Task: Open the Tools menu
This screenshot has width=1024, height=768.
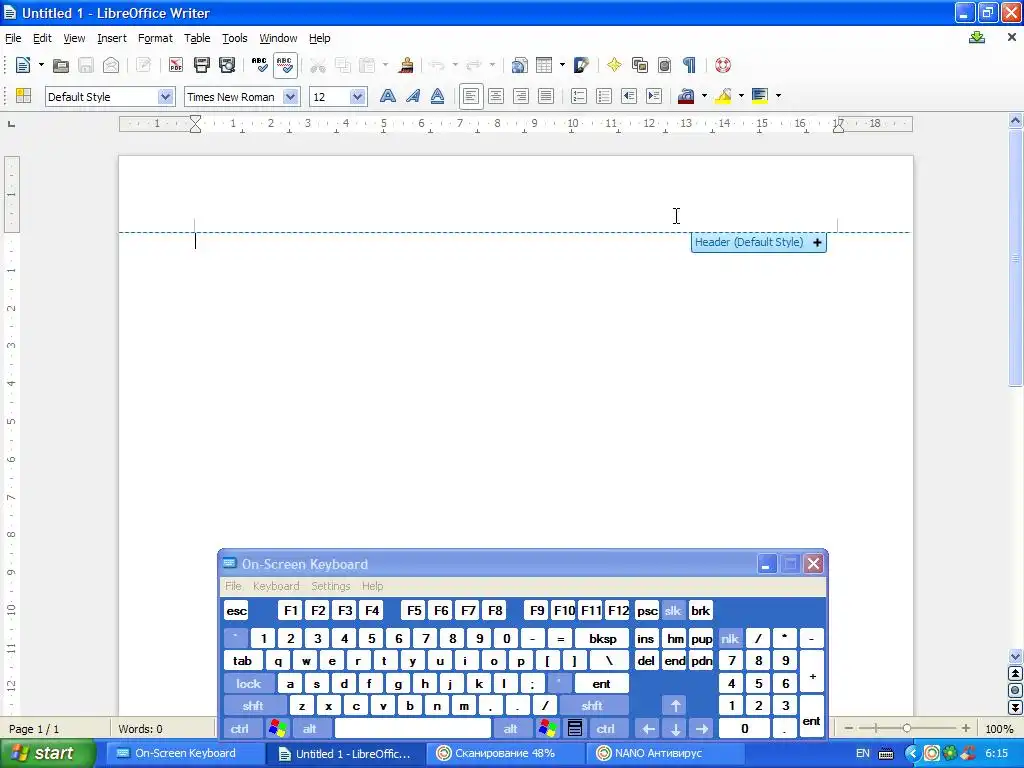Action: [x=234, y=38]
